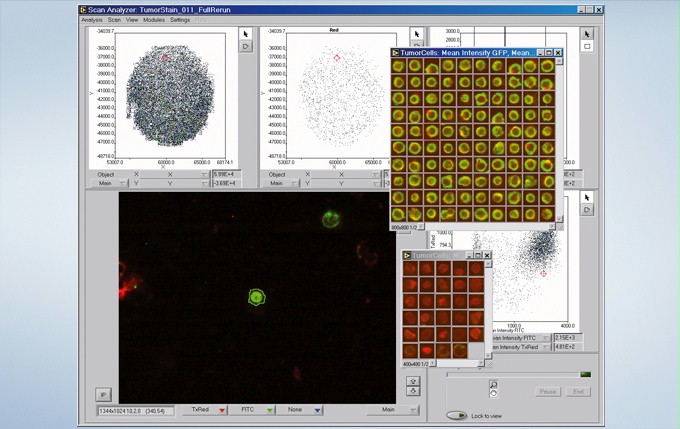Click the End button
The image size is (680, 429).
579,392
